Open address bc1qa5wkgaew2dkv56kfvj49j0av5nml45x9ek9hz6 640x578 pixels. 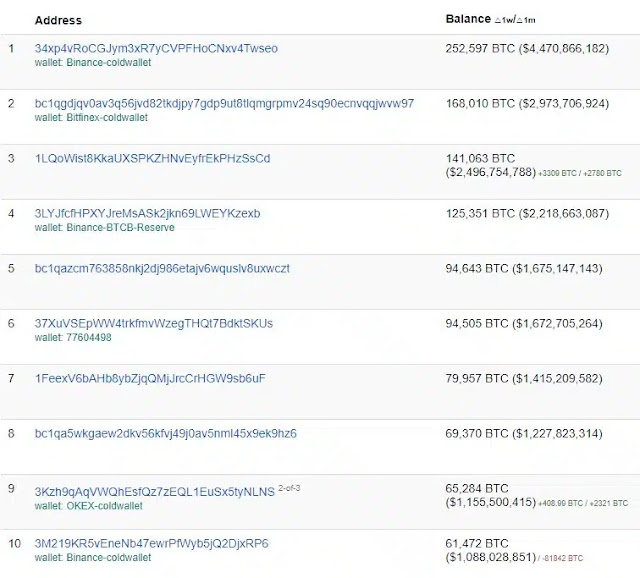[x=165, y=434]
